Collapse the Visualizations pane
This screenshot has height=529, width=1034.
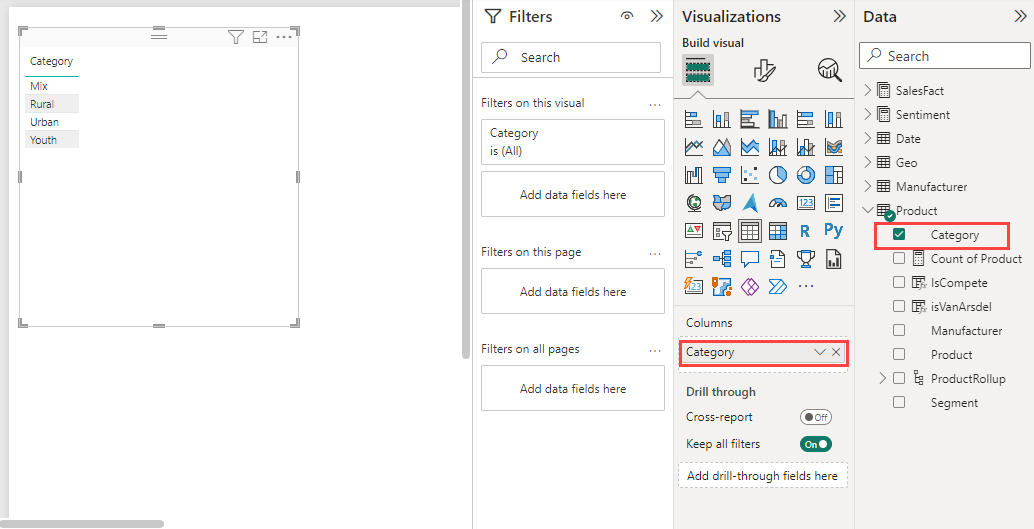click(839, 16)
